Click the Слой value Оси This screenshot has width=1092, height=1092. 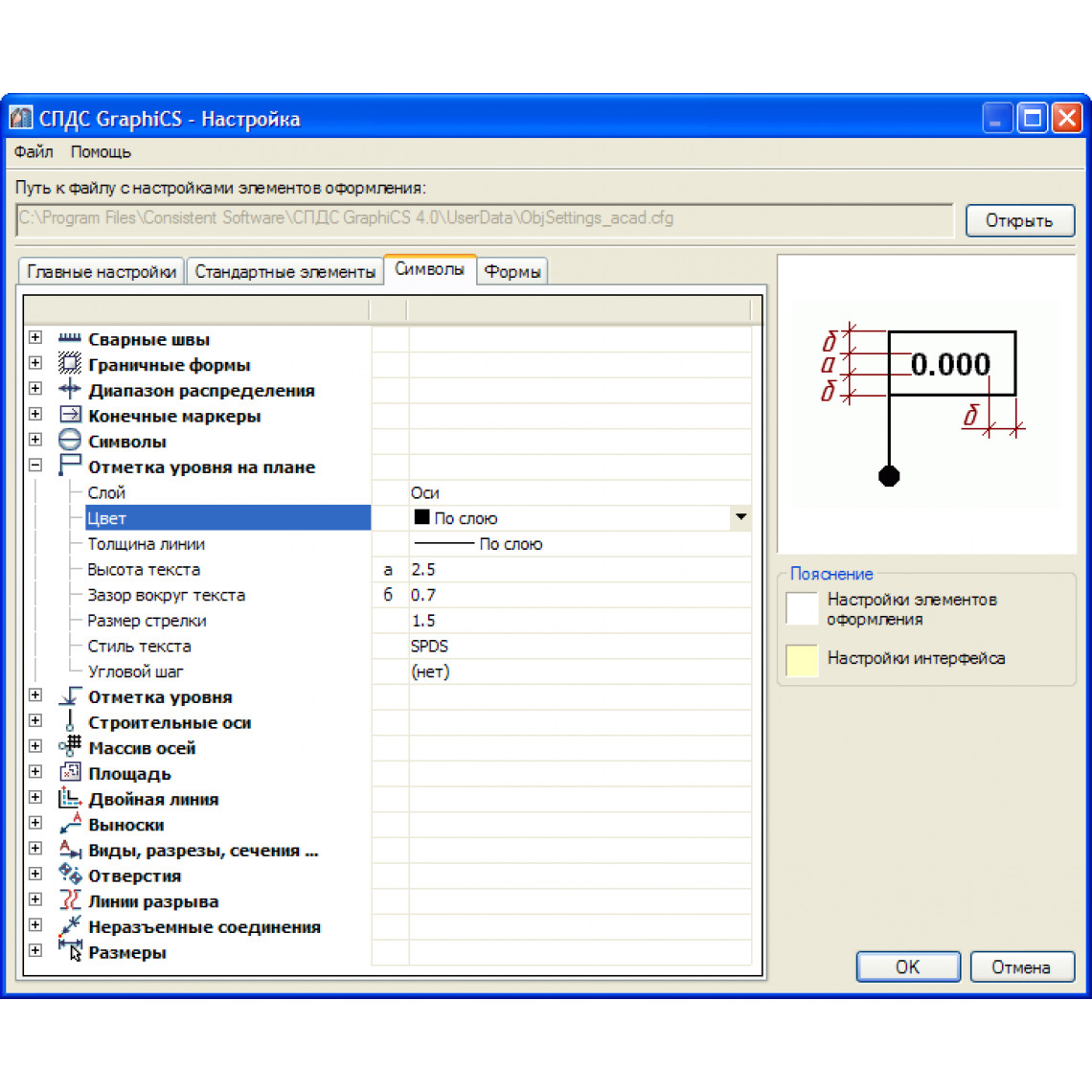tap(424, 493)
